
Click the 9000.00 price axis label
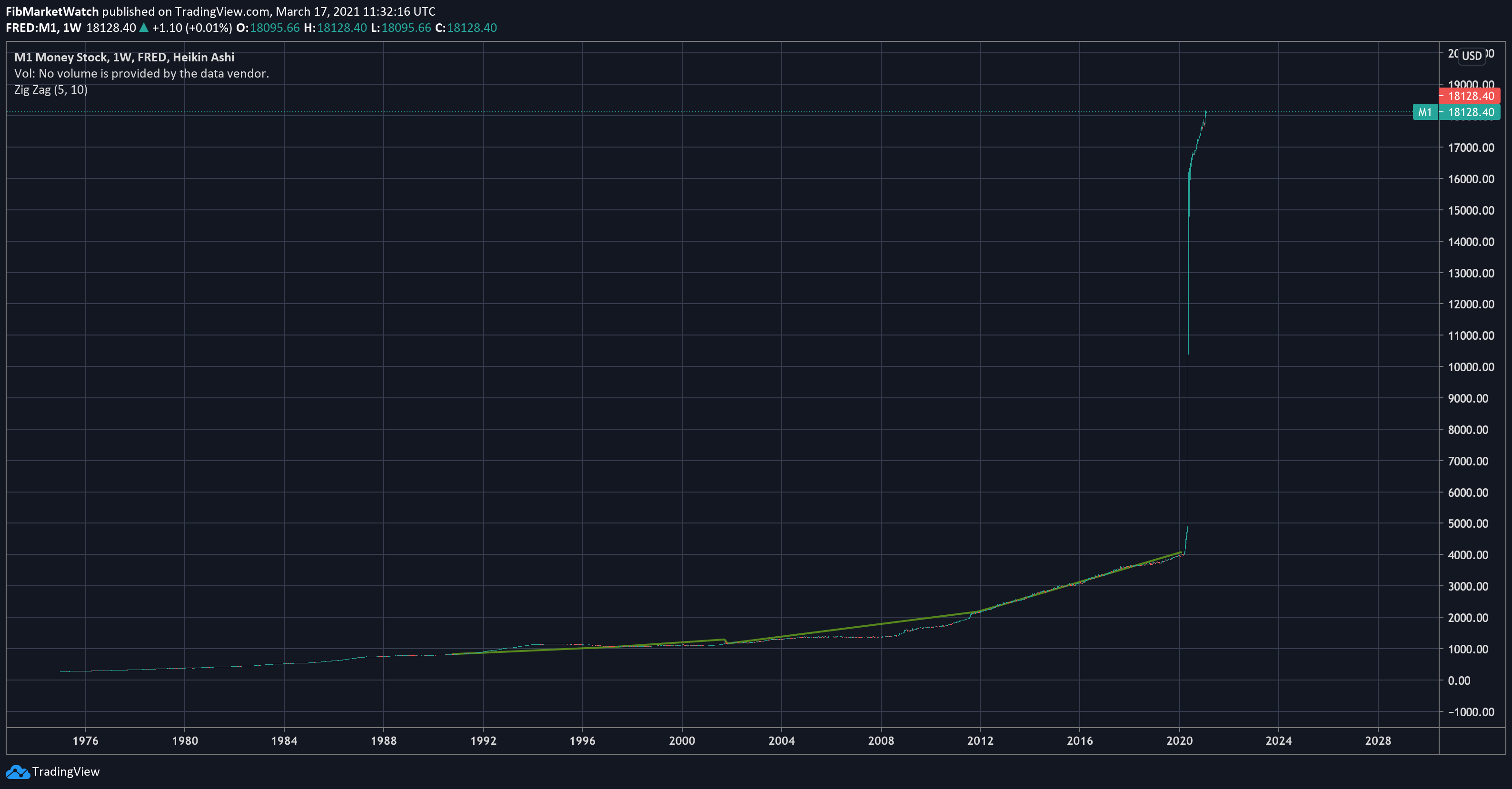point(1468,398)
